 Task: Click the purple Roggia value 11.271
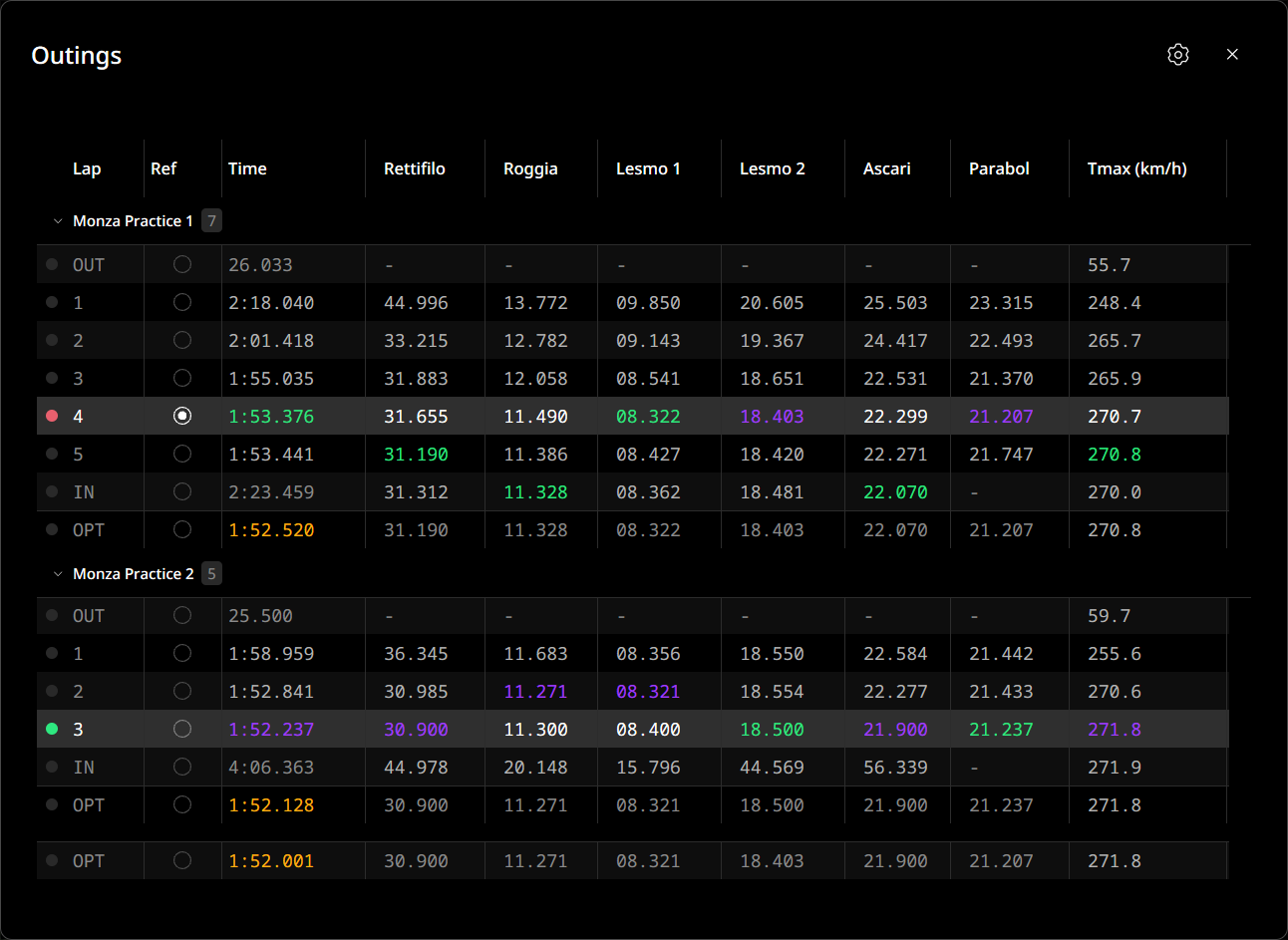(x=535, y=692)
